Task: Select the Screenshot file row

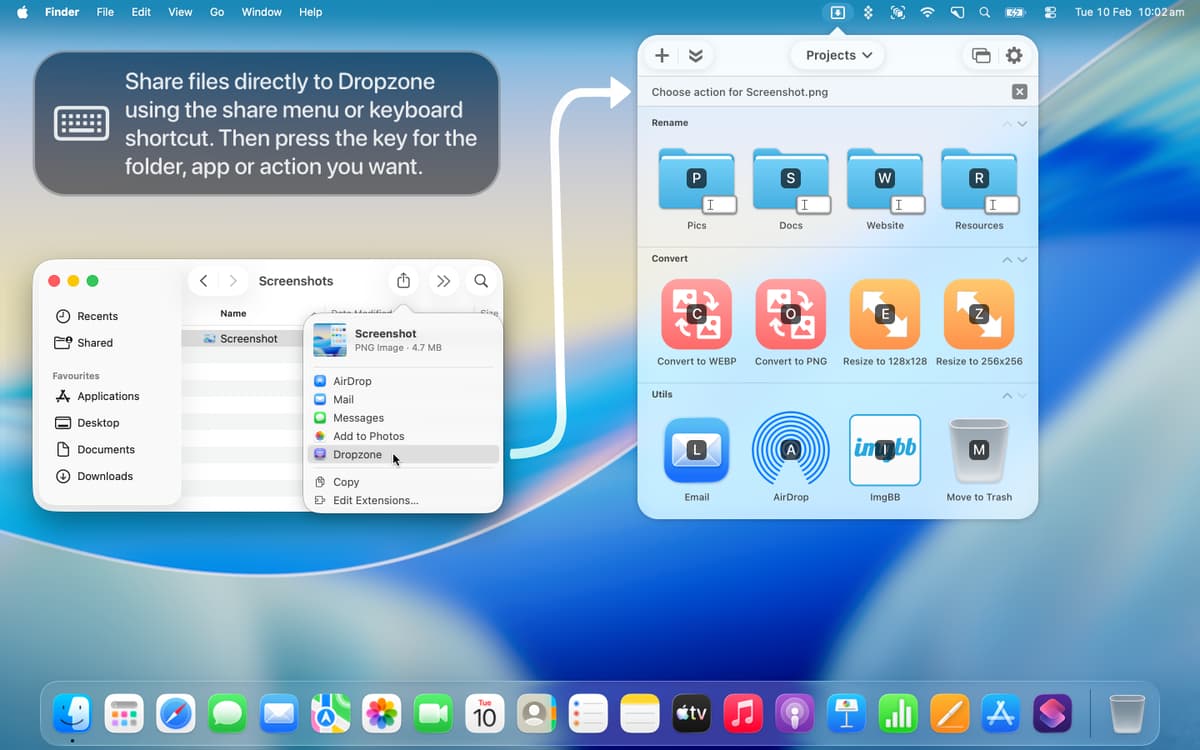Action: (248, 339)
